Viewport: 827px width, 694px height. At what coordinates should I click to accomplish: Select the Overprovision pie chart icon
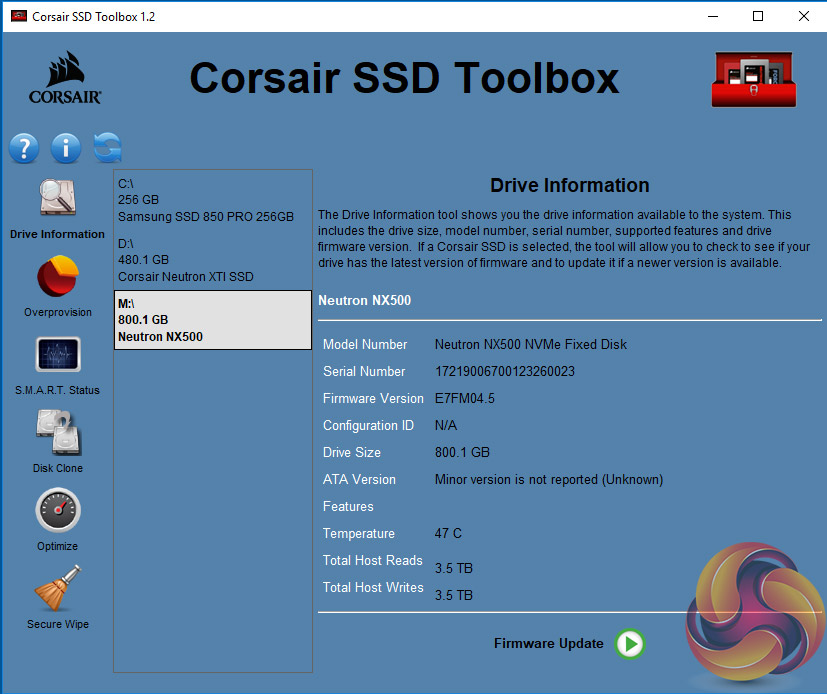tap(58, 278)
